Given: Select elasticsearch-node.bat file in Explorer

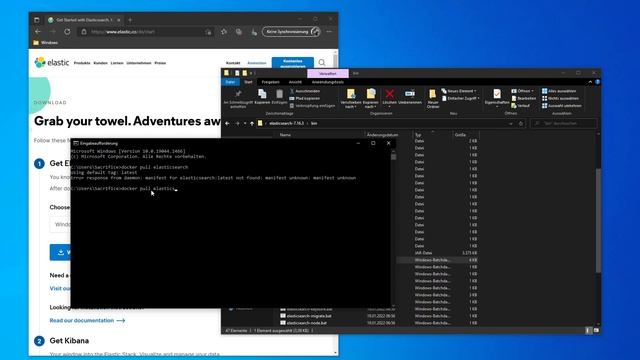Looking at the screenshot, I should coord(307,323).
